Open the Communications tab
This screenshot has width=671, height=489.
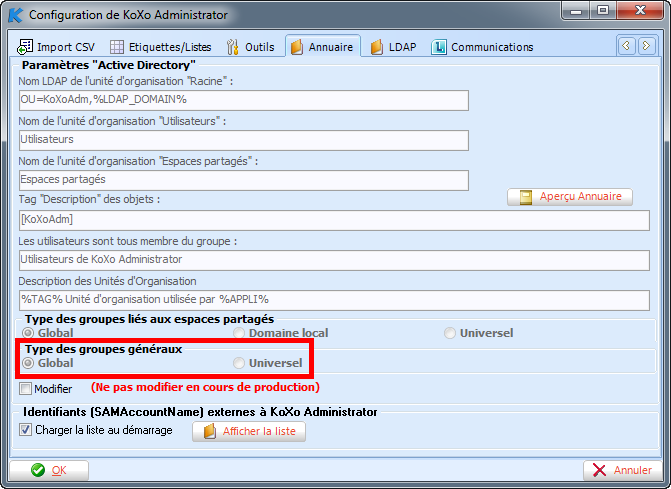coord(482,47)
